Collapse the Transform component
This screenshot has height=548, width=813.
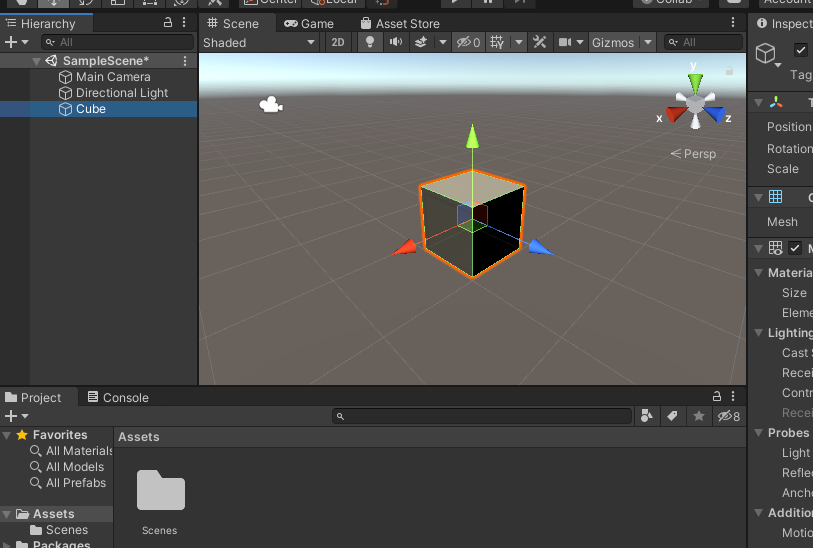coord(758,103)
